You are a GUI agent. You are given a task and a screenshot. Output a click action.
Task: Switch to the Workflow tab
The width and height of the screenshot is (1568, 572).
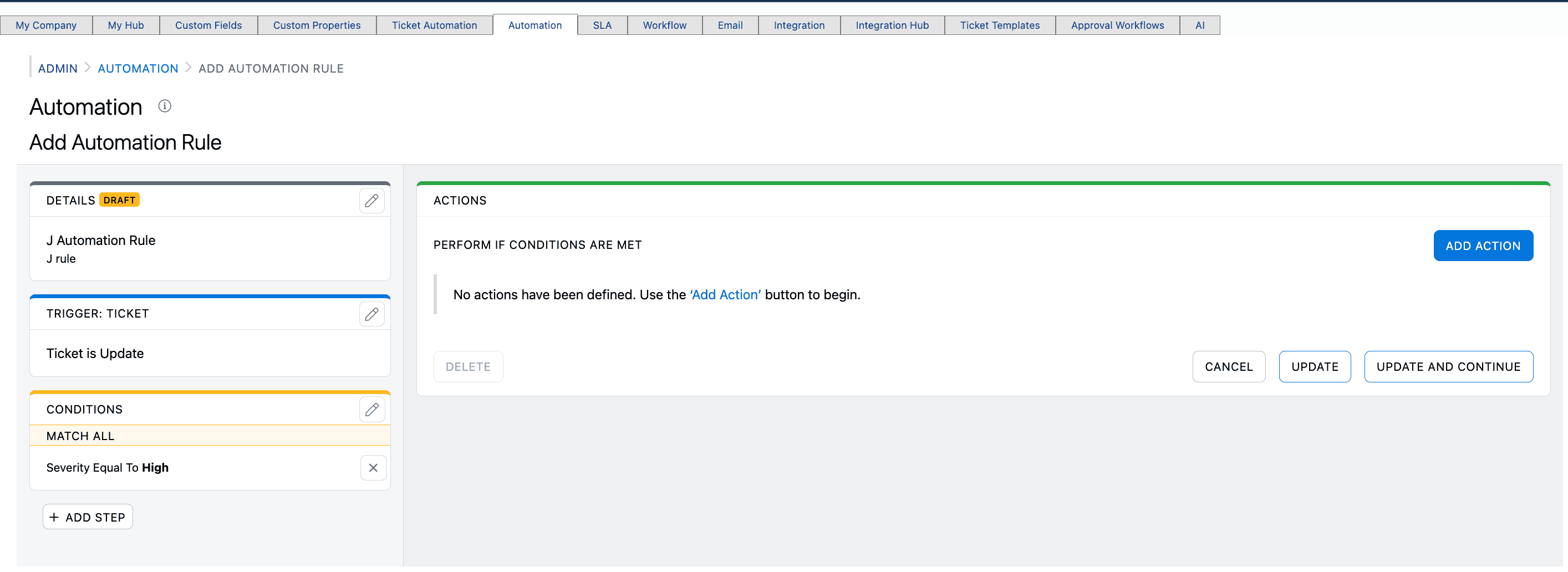click(x=664, y=25)
